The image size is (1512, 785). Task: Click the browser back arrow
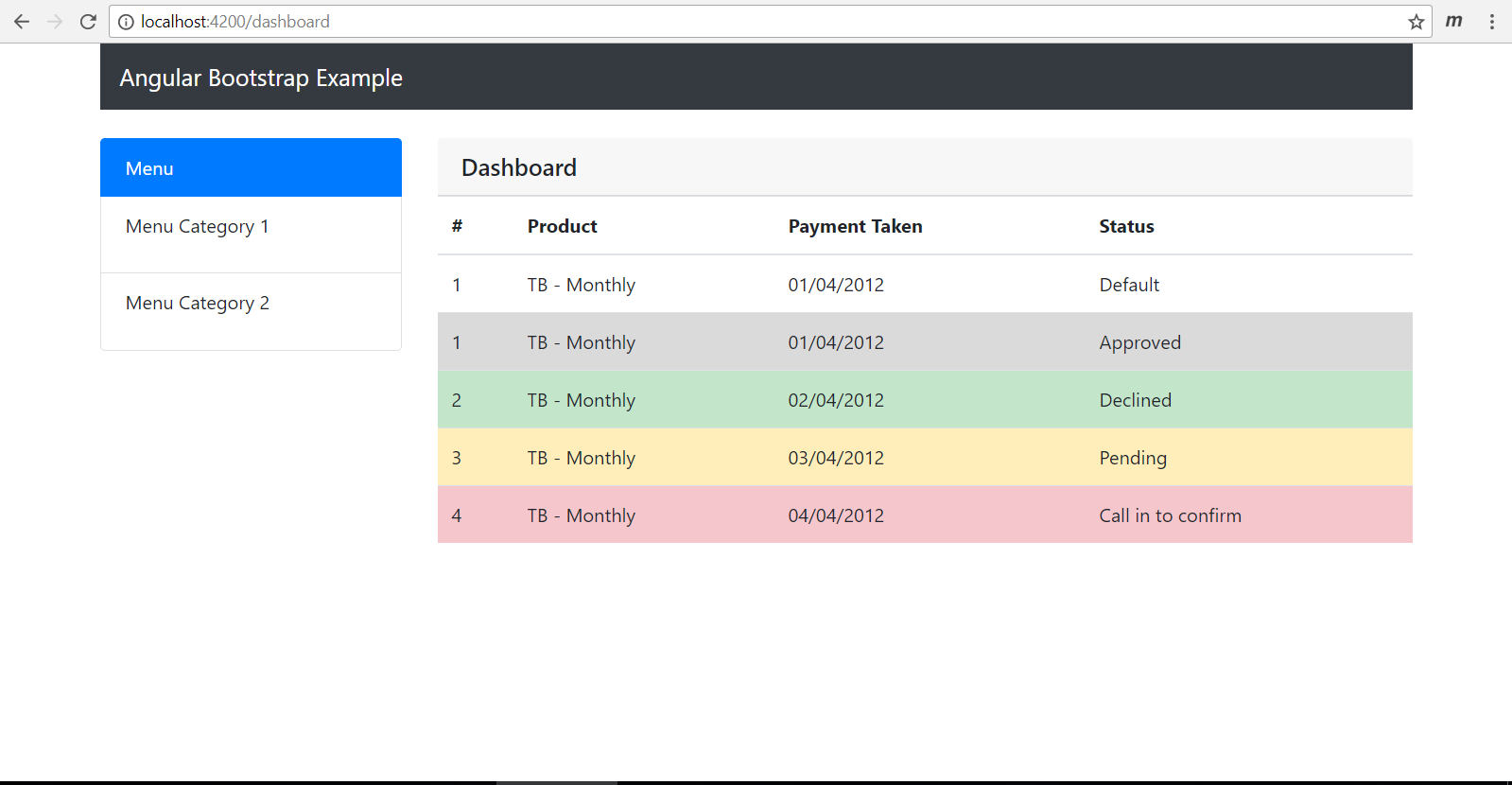click(22, 22)
